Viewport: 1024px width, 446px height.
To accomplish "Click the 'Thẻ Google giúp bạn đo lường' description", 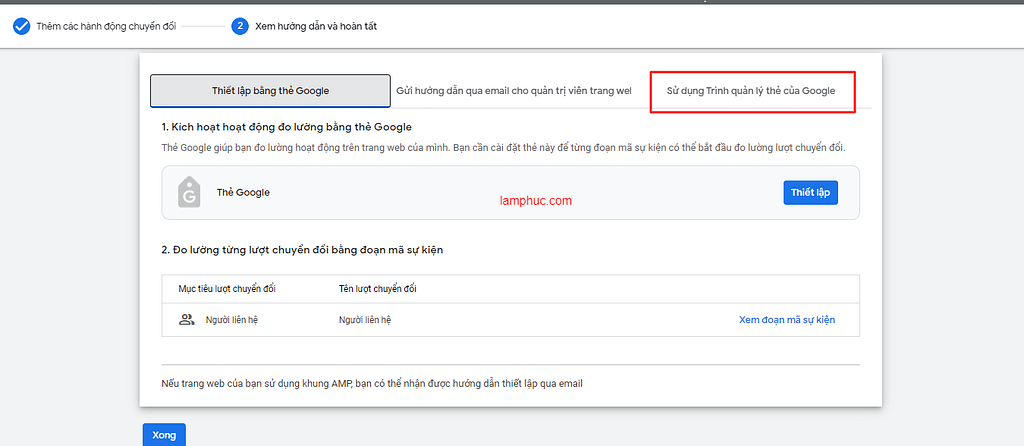I will (x=504, y=148).
